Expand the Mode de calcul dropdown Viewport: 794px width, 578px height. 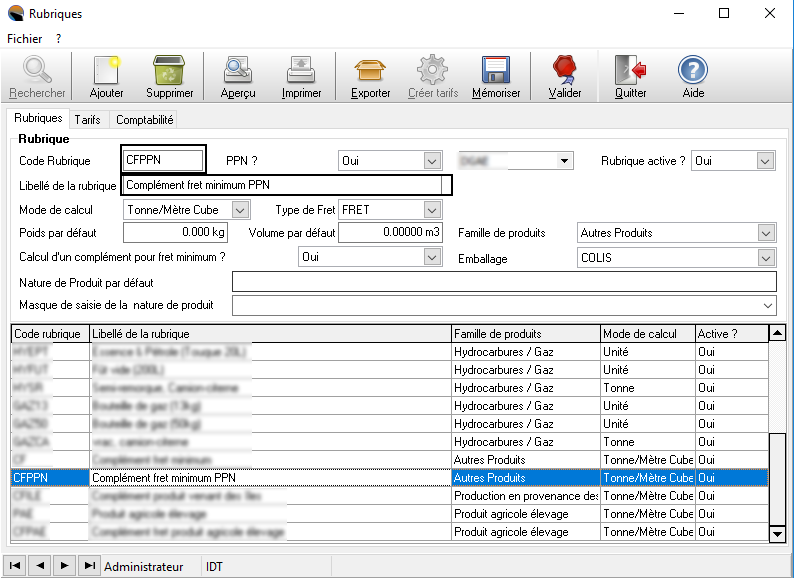coord(239,210)
